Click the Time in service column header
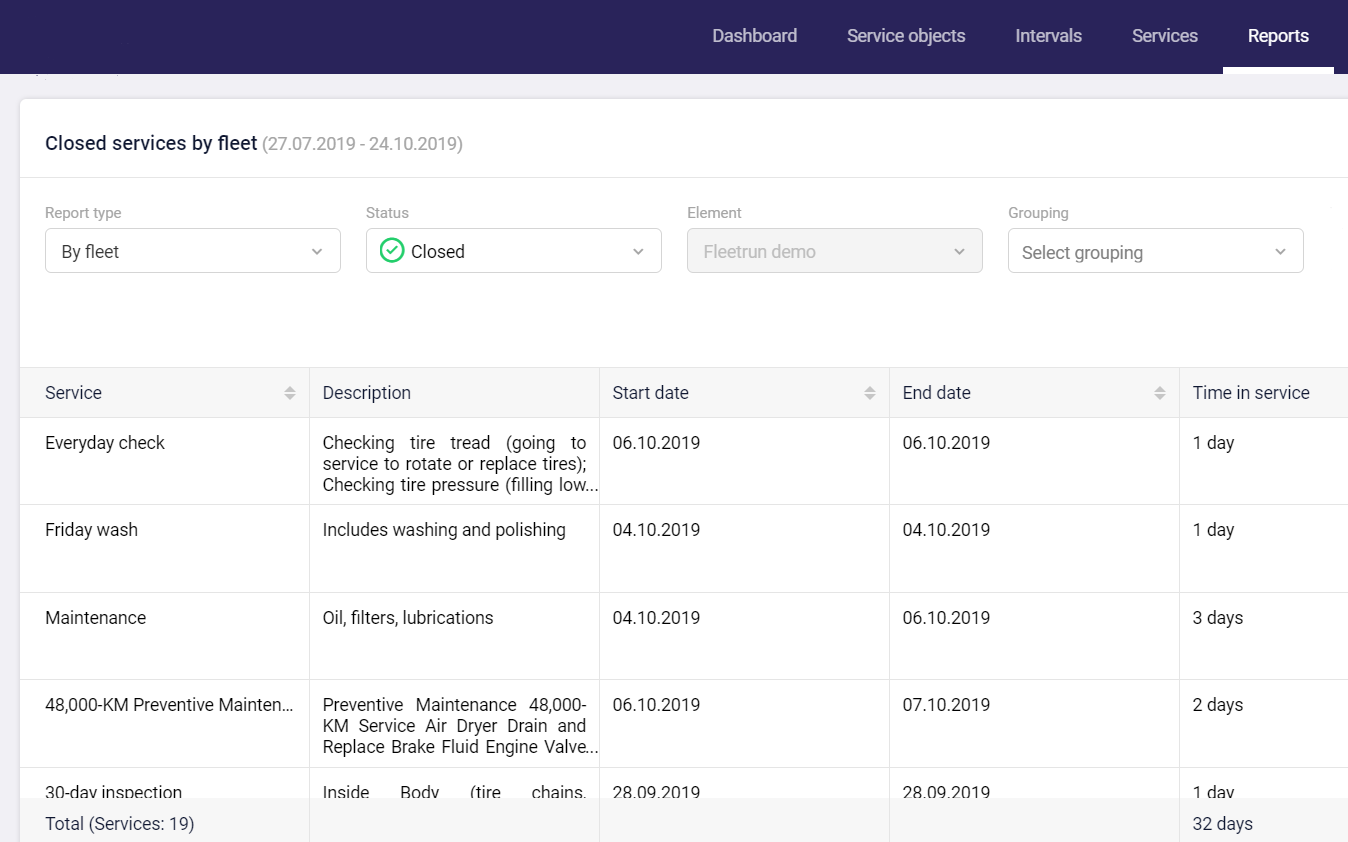Screen dimensions: 1348x842 (1250, 393)
